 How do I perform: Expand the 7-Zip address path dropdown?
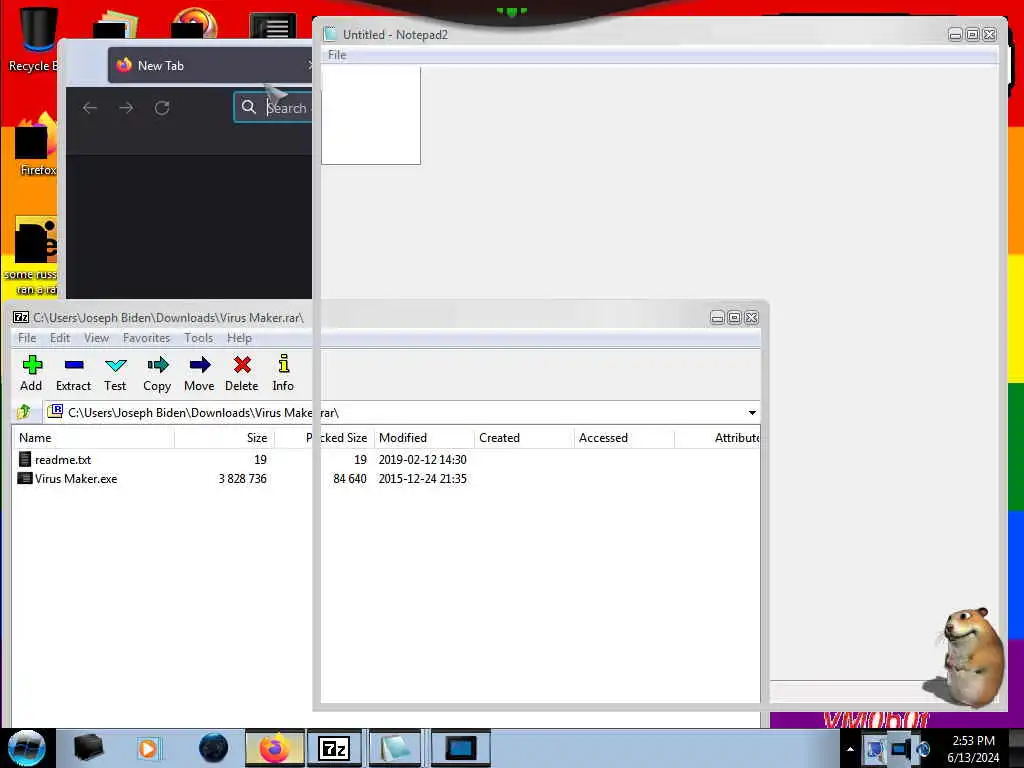click(752, 413)
